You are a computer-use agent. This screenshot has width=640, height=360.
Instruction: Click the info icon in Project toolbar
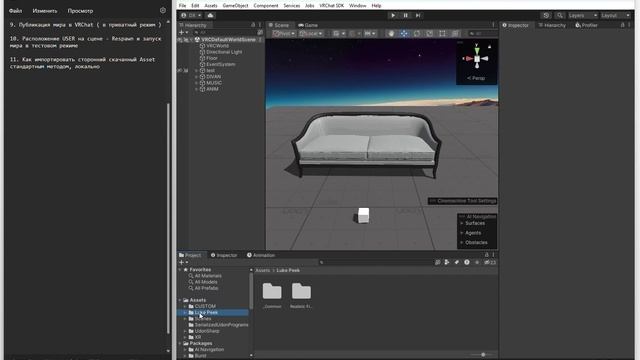click(x=467, y=262)
